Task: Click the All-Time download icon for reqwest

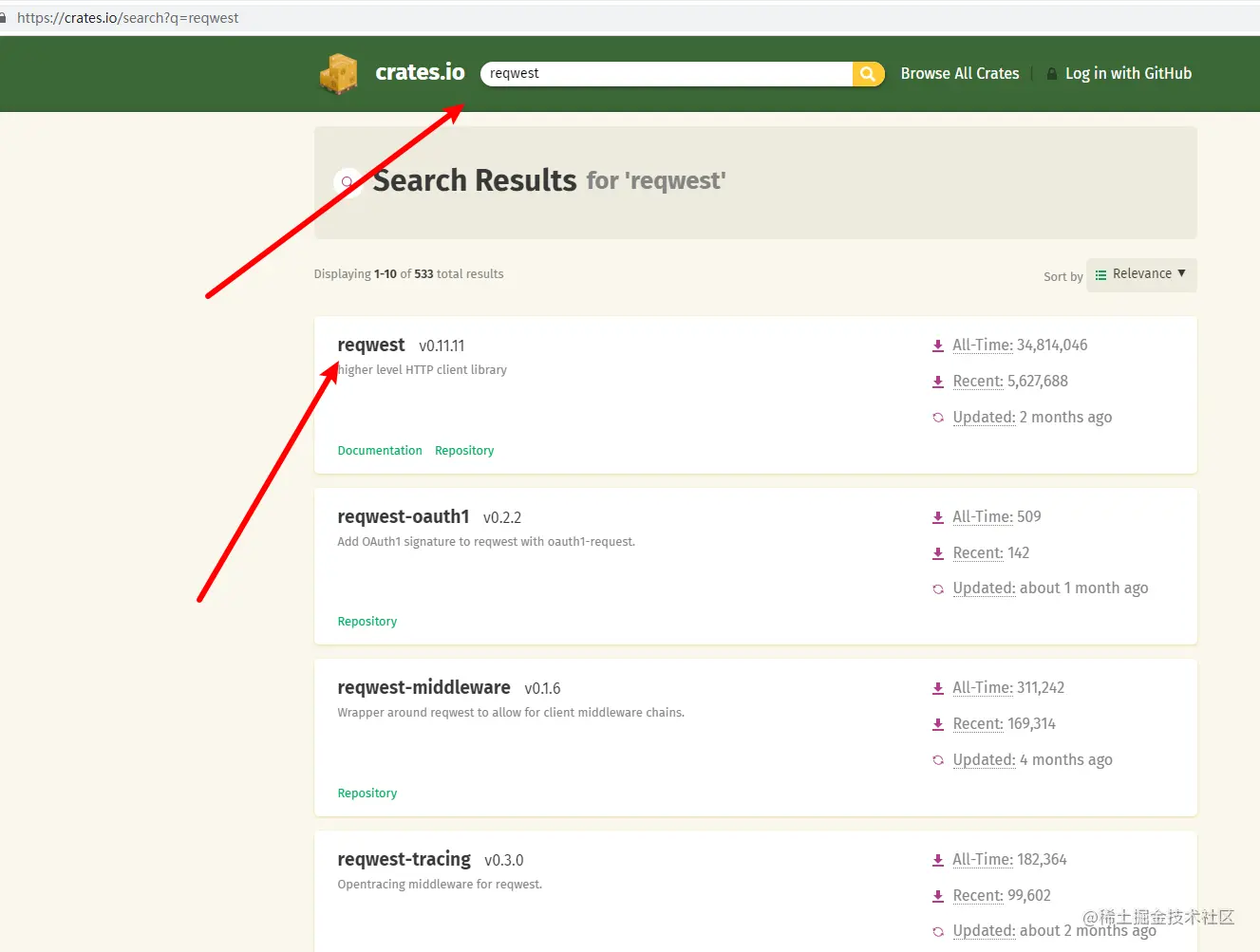Action: (x=938, y=346)
